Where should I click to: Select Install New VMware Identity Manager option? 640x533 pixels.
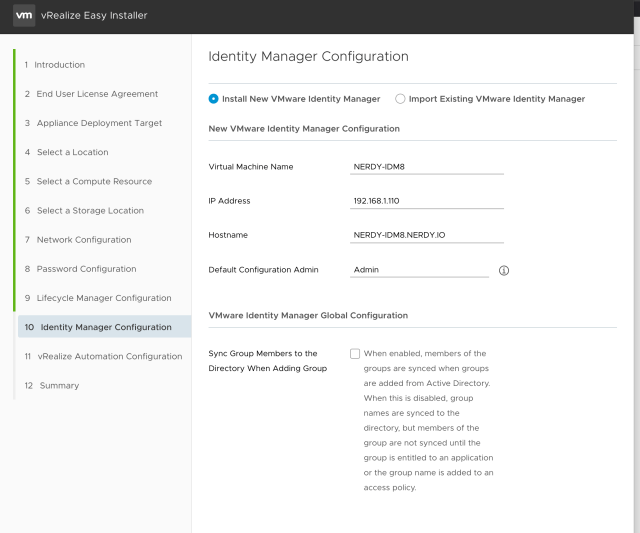214,99
